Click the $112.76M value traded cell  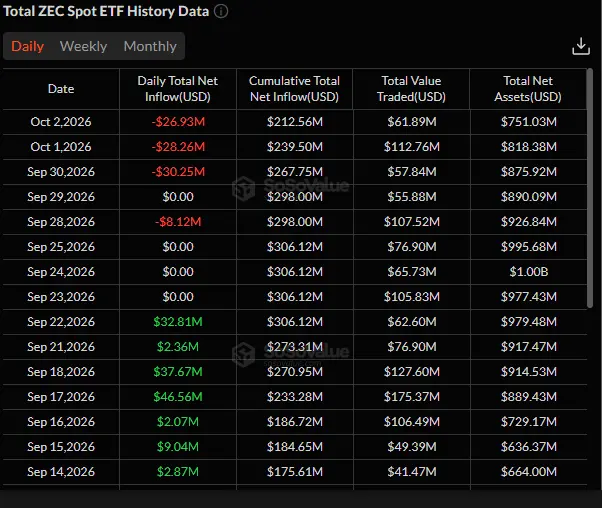412,147
